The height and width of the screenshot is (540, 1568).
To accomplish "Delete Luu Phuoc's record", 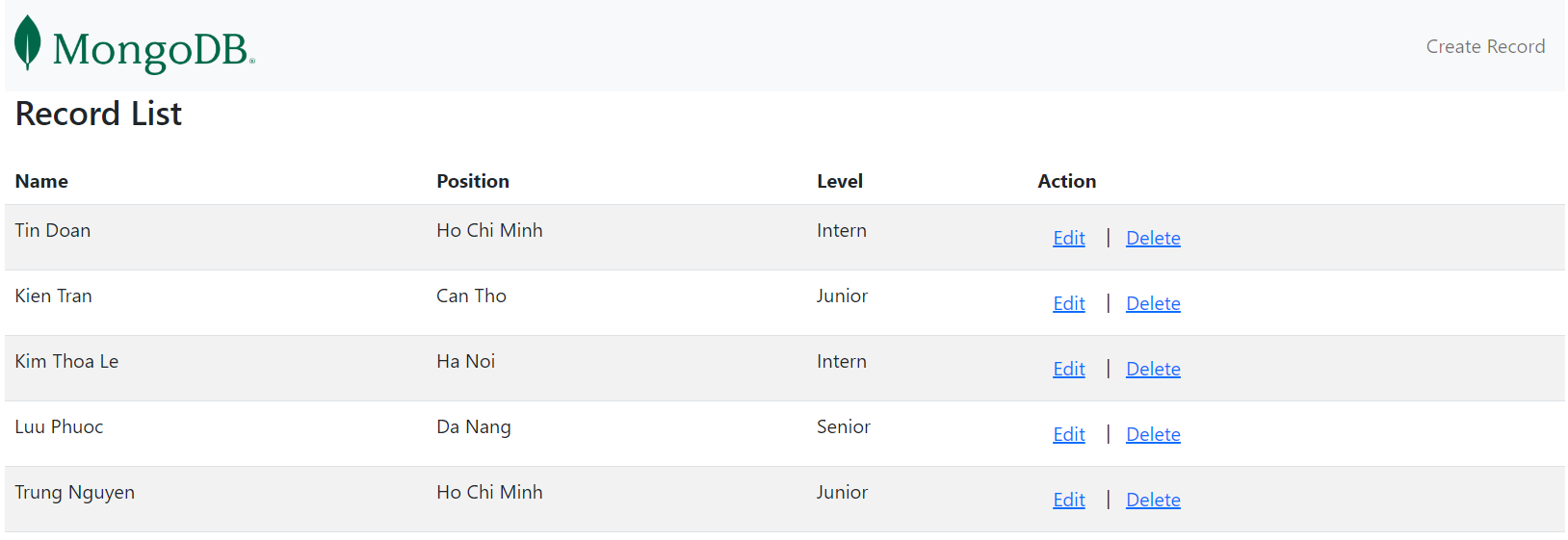I will 1152,434.
